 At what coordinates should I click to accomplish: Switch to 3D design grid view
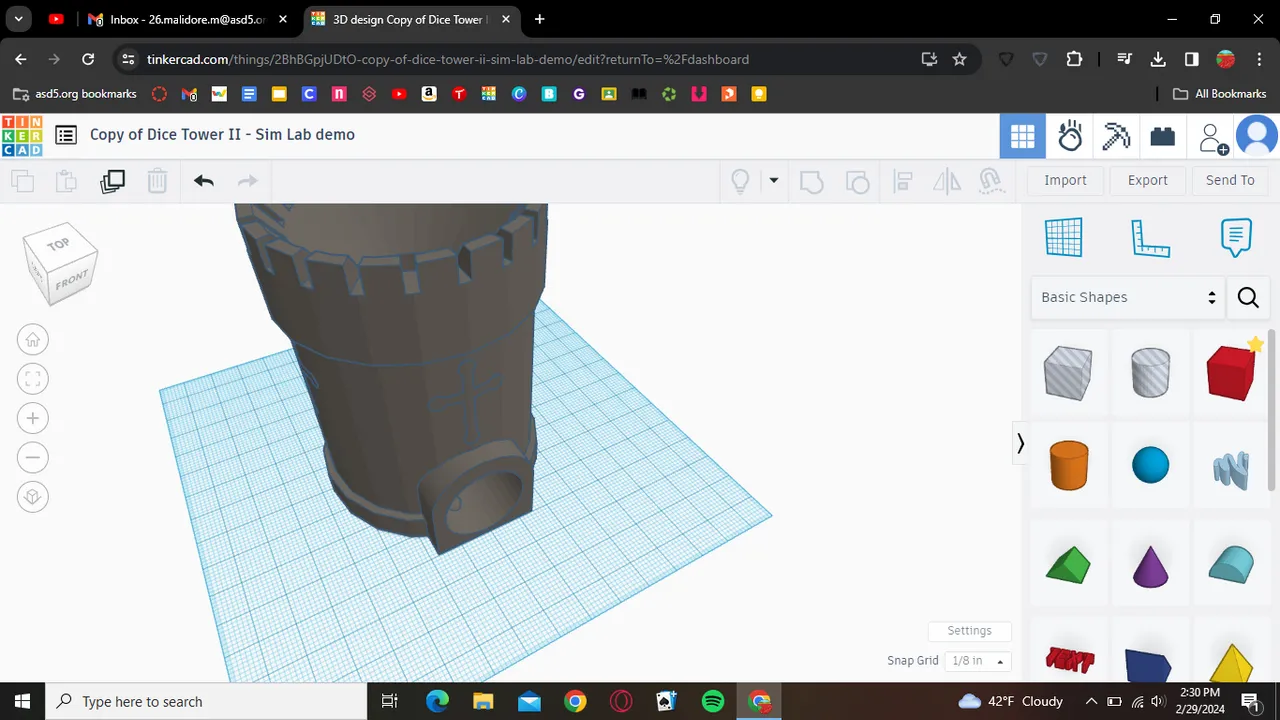[x=1022, y=136]
